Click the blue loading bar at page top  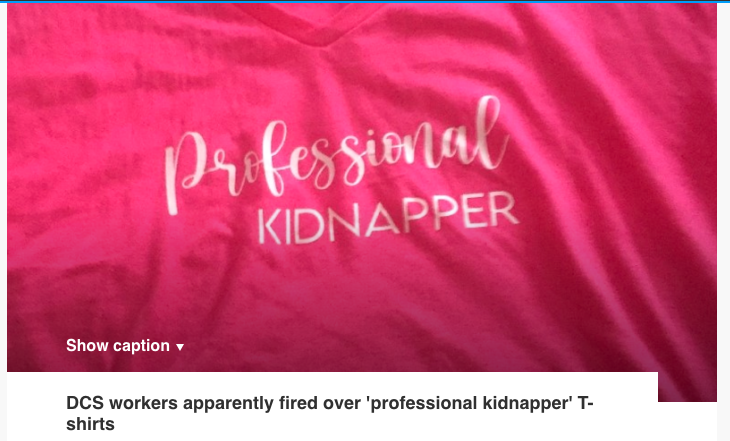[365, 1]
